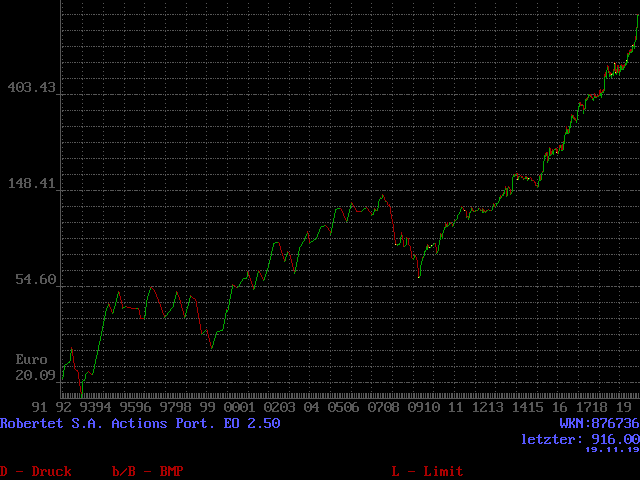Click year 19 on the time axis
Image resolution: width=640 pixels, height=480 pixels.
click(x=623, y=408)
